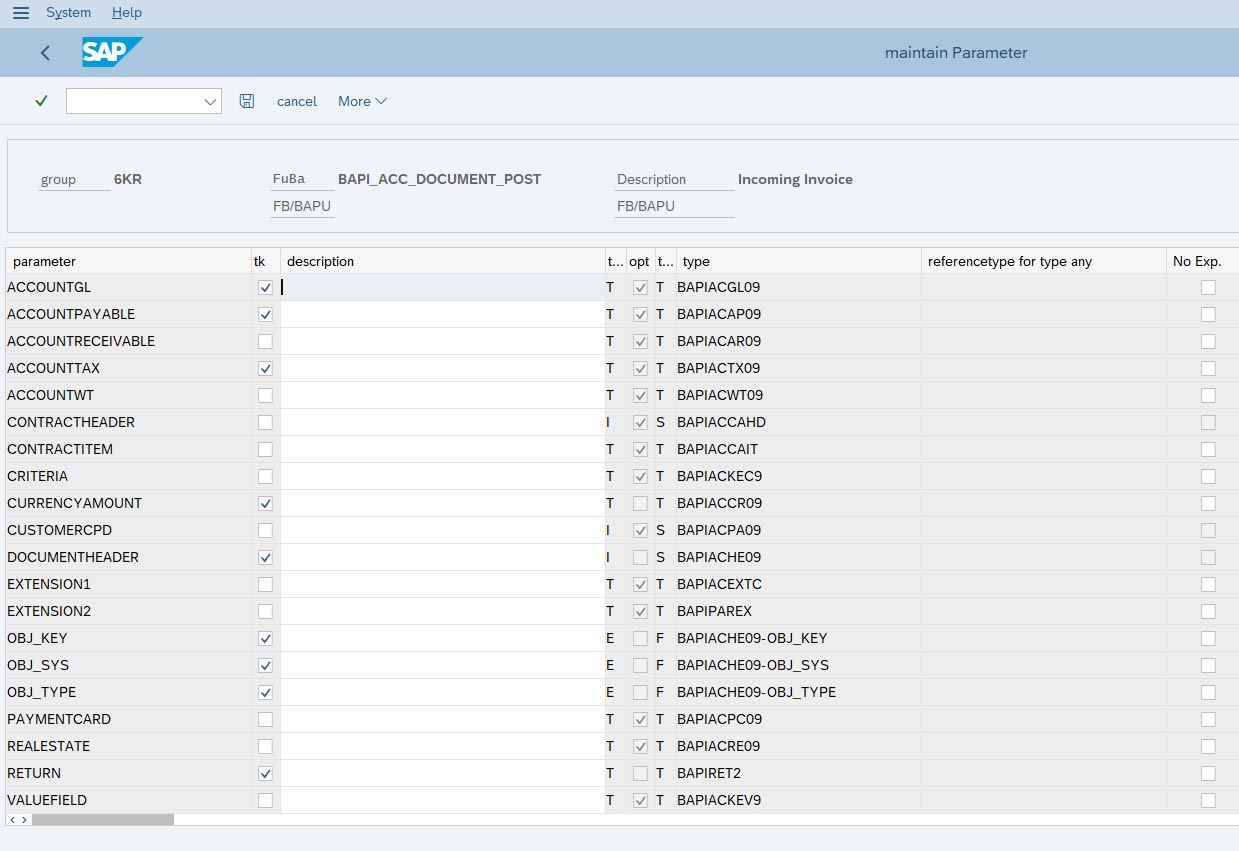Toggle tk checkbox for ACCOUNTTAX
Viewport: 1239px width, 851px height.
coord(265,368)
